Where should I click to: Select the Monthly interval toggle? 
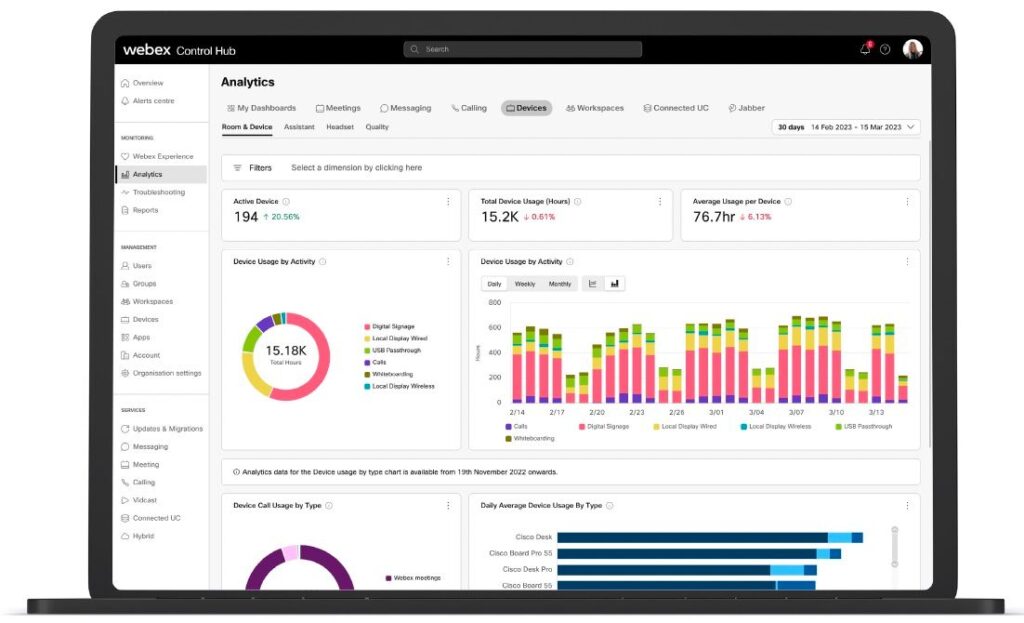pos(560,284)
